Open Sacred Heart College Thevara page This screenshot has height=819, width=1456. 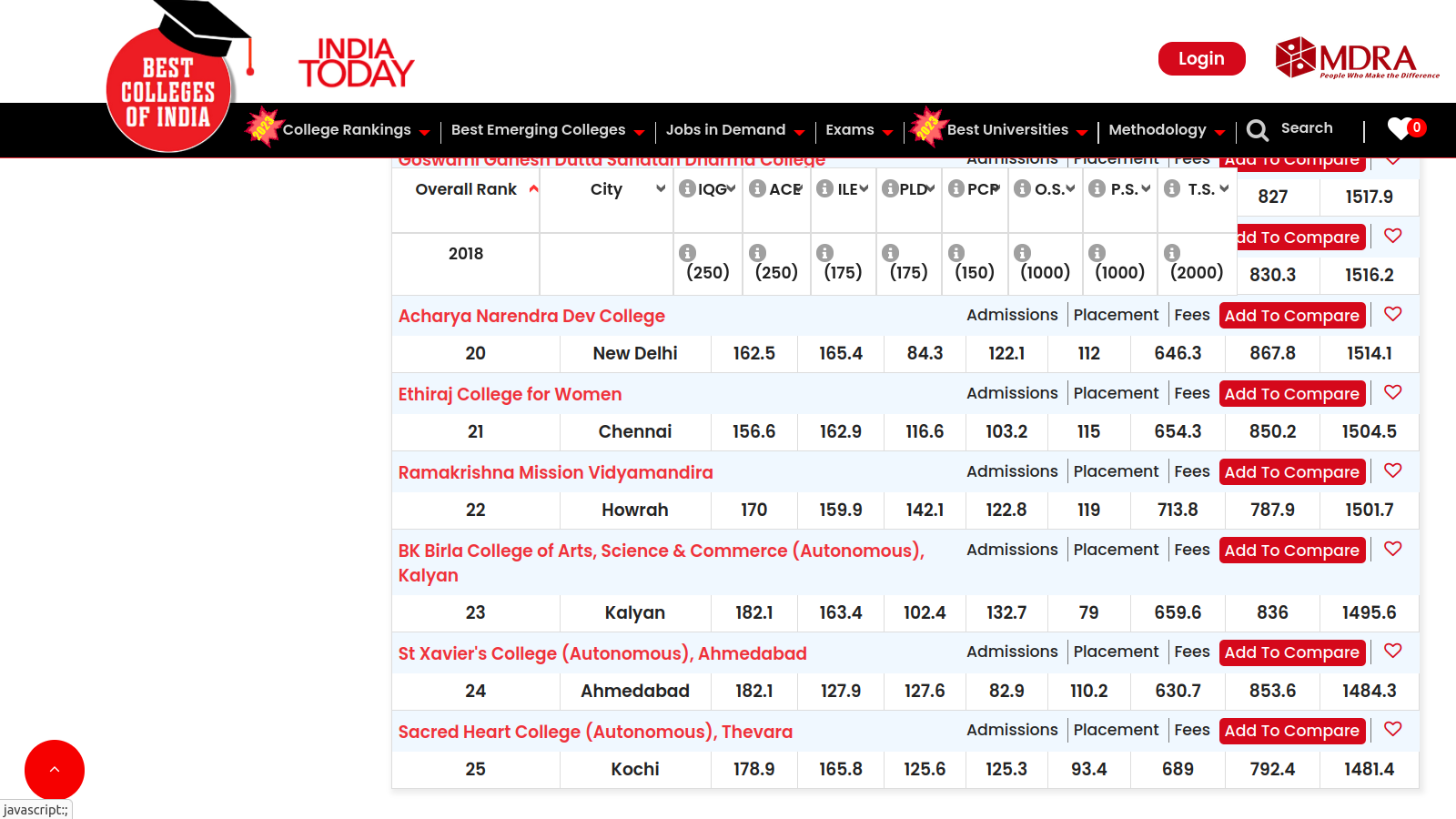click(x=595, y=732)
